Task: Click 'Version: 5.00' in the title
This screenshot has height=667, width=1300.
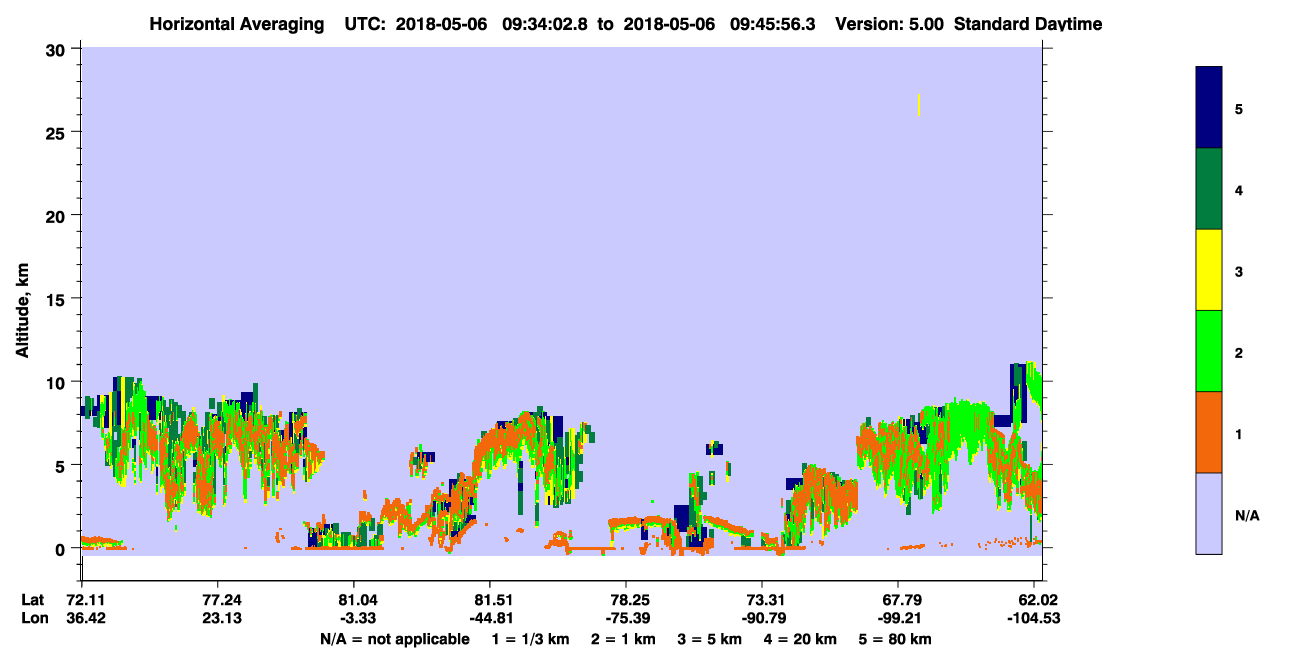Action: pyautogui.click(x=890, y=24)
